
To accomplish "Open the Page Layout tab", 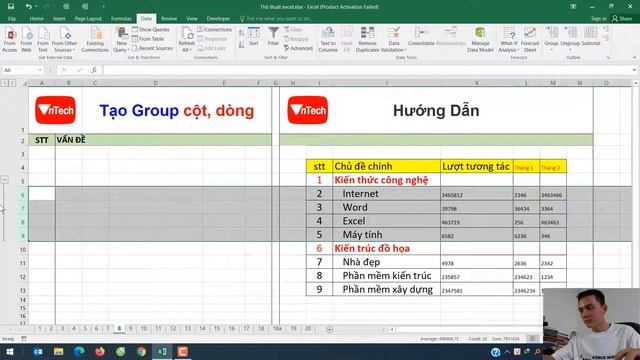I will 88,18.
